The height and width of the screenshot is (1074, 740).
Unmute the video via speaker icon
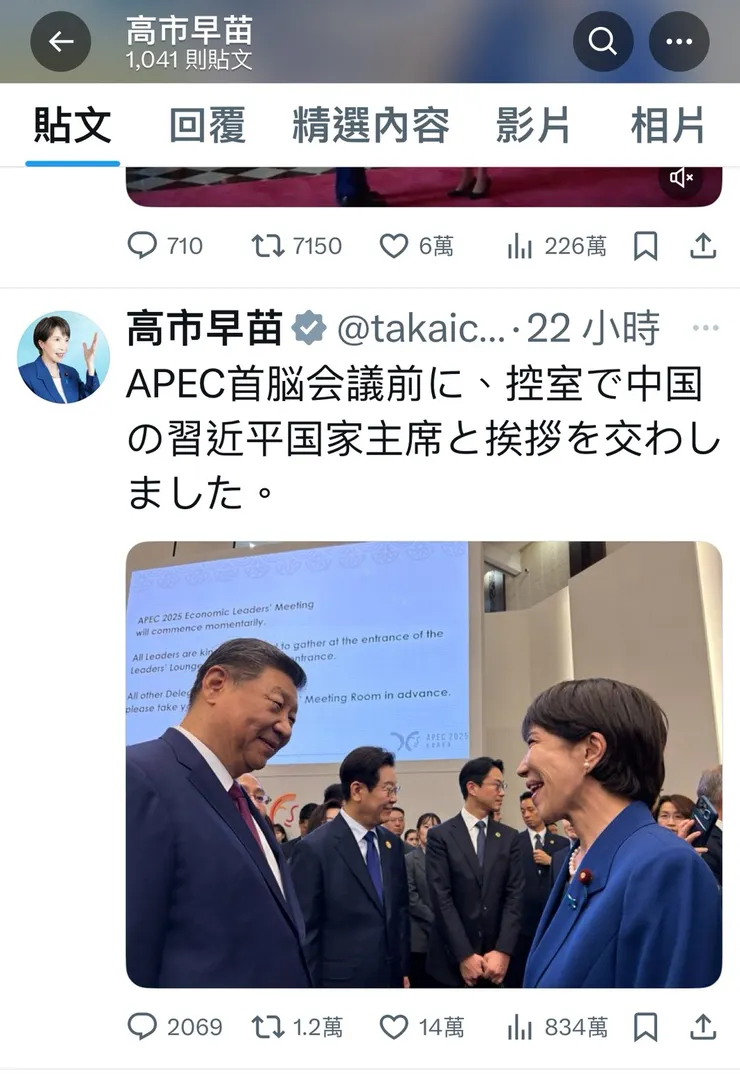680,179
